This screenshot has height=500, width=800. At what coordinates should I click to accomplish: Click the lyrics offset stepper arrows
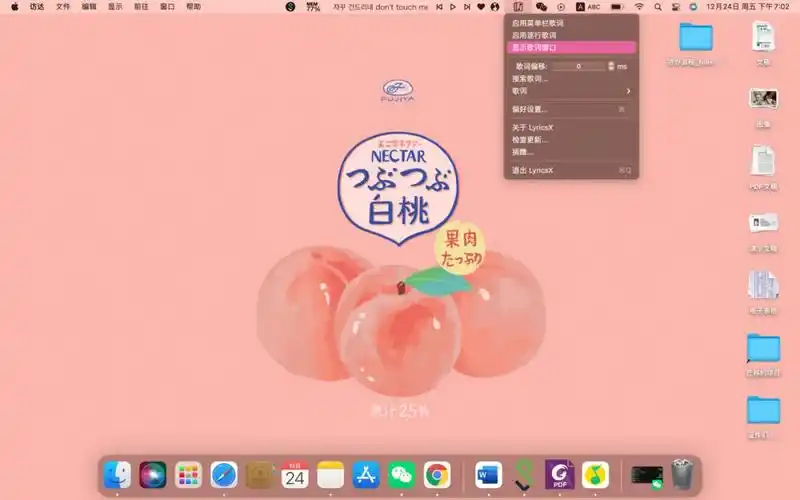click(611, 66)
